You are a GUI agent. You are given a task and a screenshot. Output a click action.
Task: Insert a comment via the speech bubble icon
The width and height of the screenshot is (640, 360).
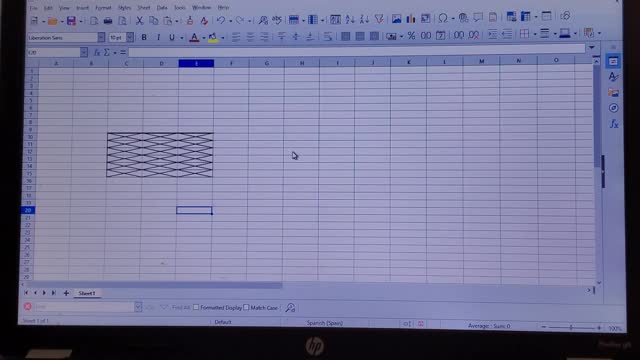point(478,17)
